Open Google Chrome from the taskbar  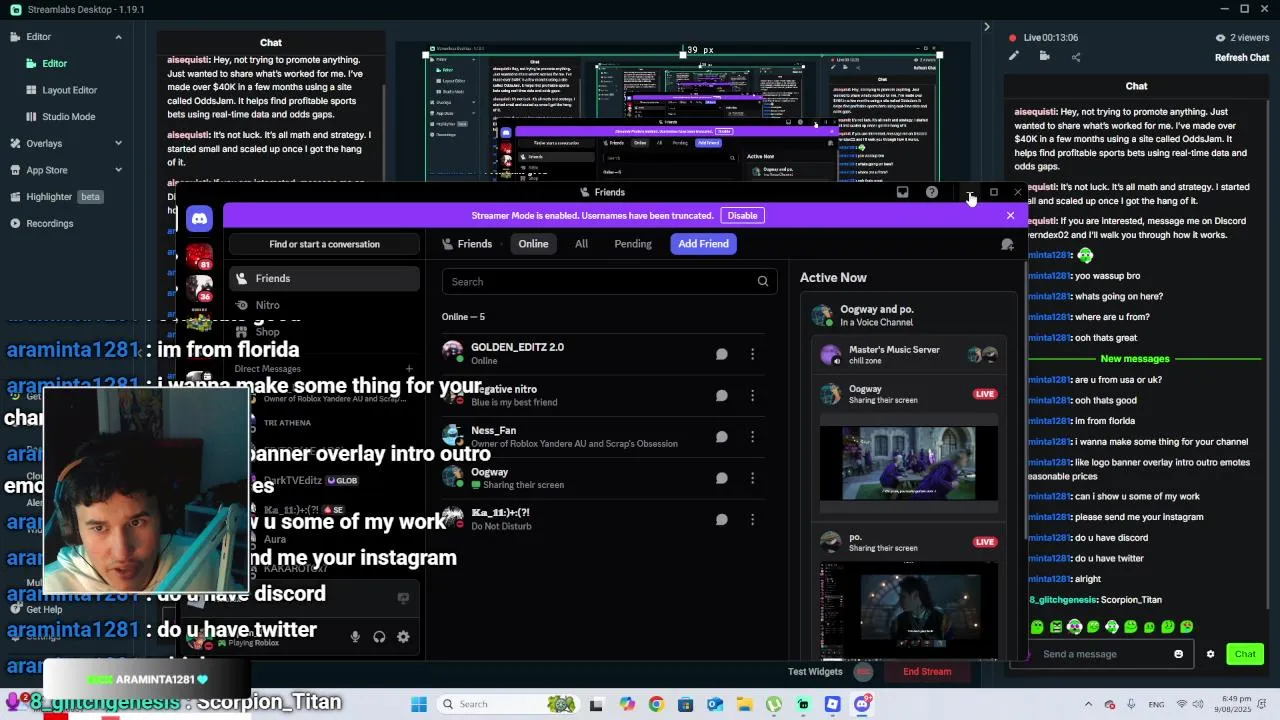[x=656, y=704]
